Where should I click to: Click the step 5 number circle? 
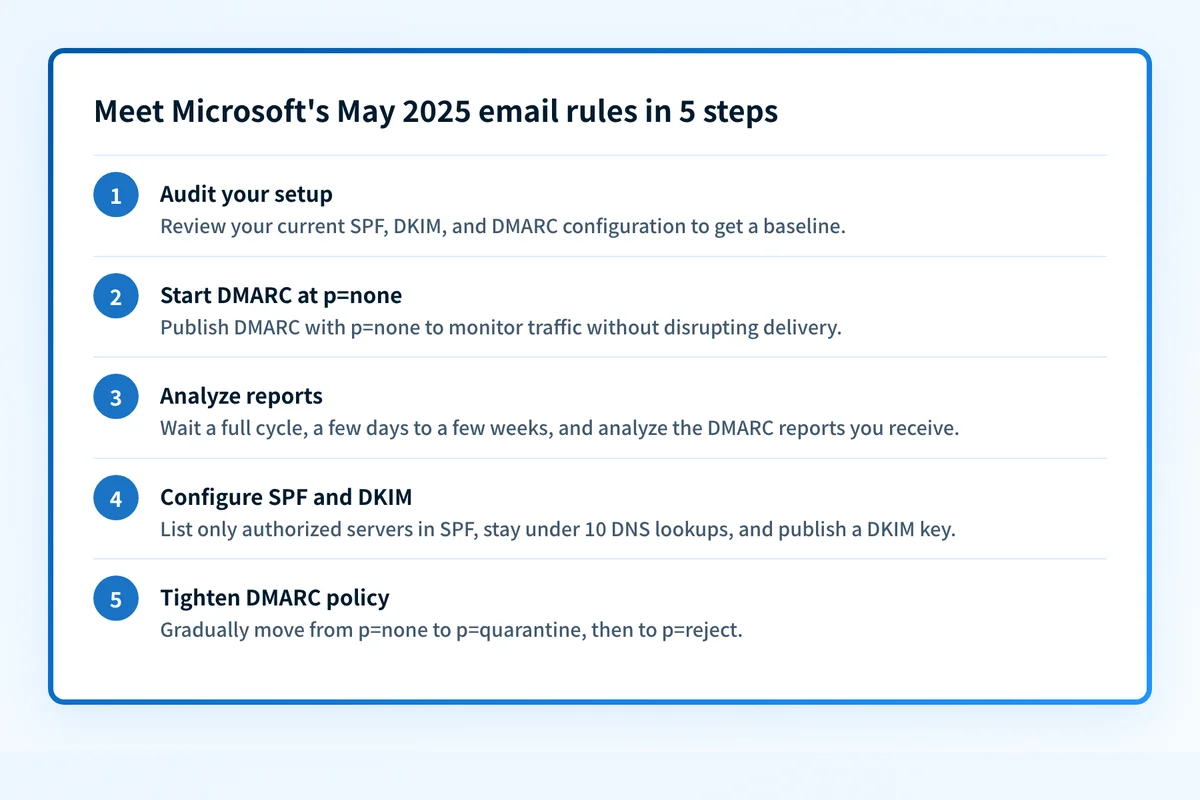point(116,599)
